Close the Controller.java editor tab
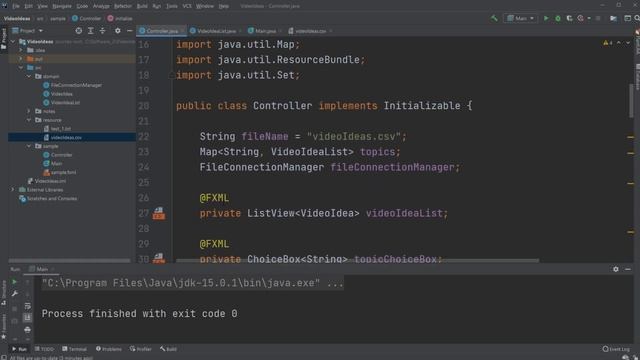Screen dimensions: 640x360 [182, 31]
